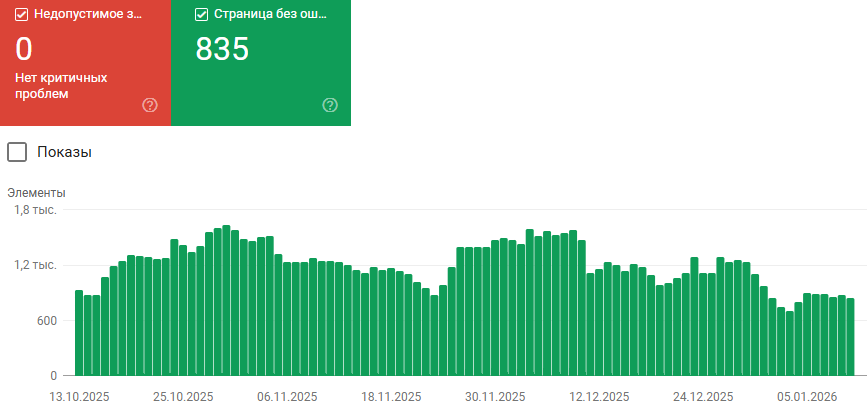Uncheck the red invalid items checkbox
867x407 pixels.
(22, 15)
